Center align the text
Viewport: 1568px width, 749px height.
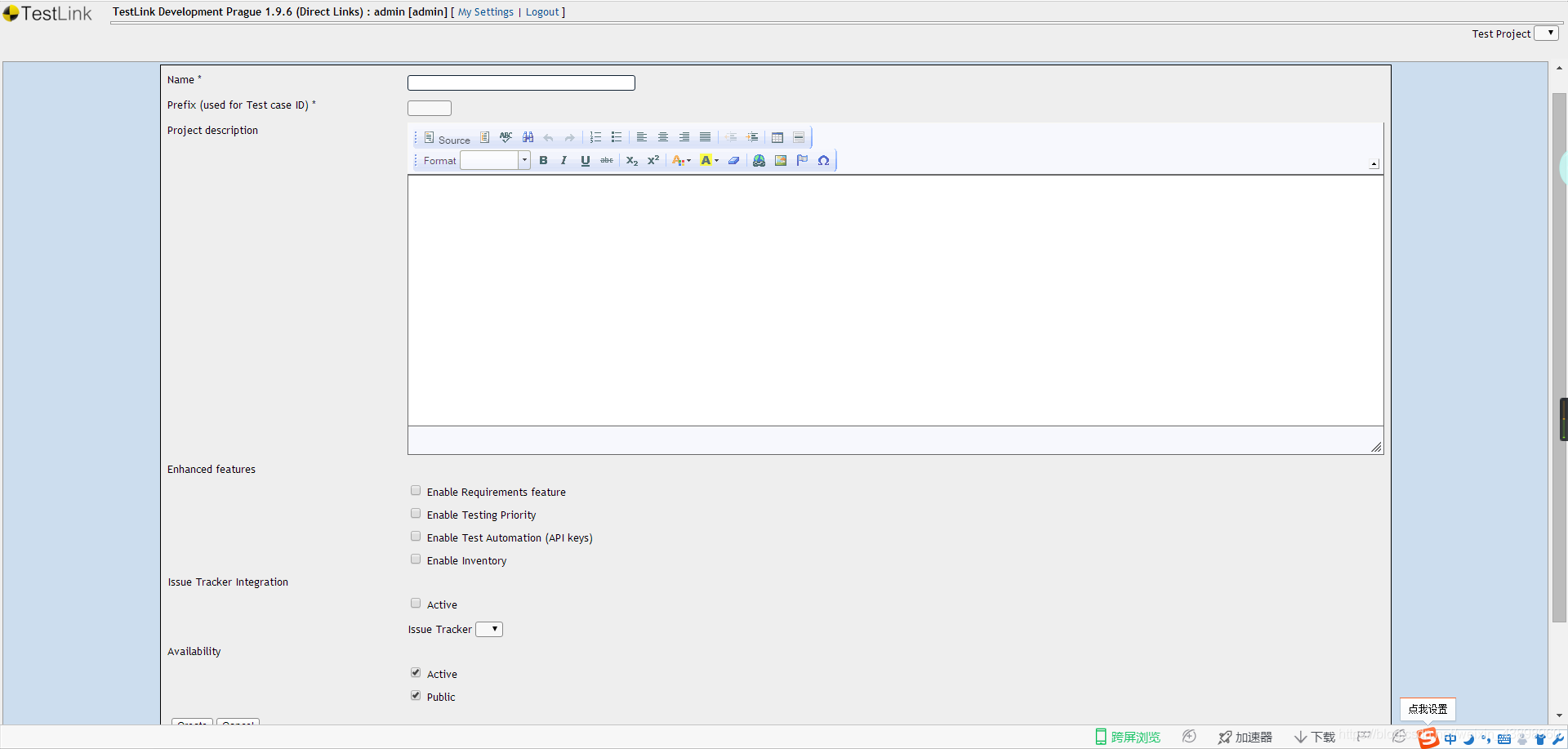click(x=663, y=137)
